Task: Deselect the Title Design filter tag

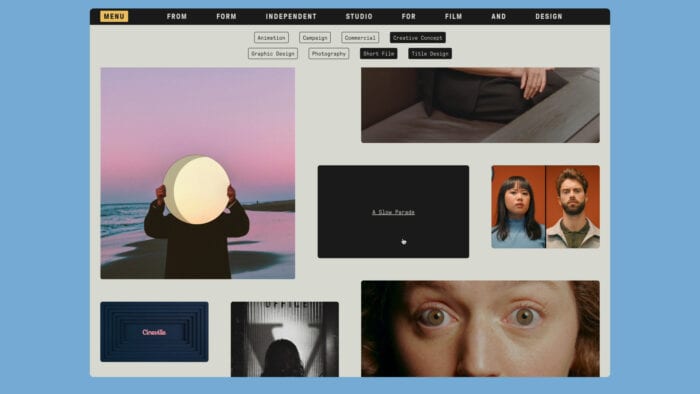Action: 430,54
